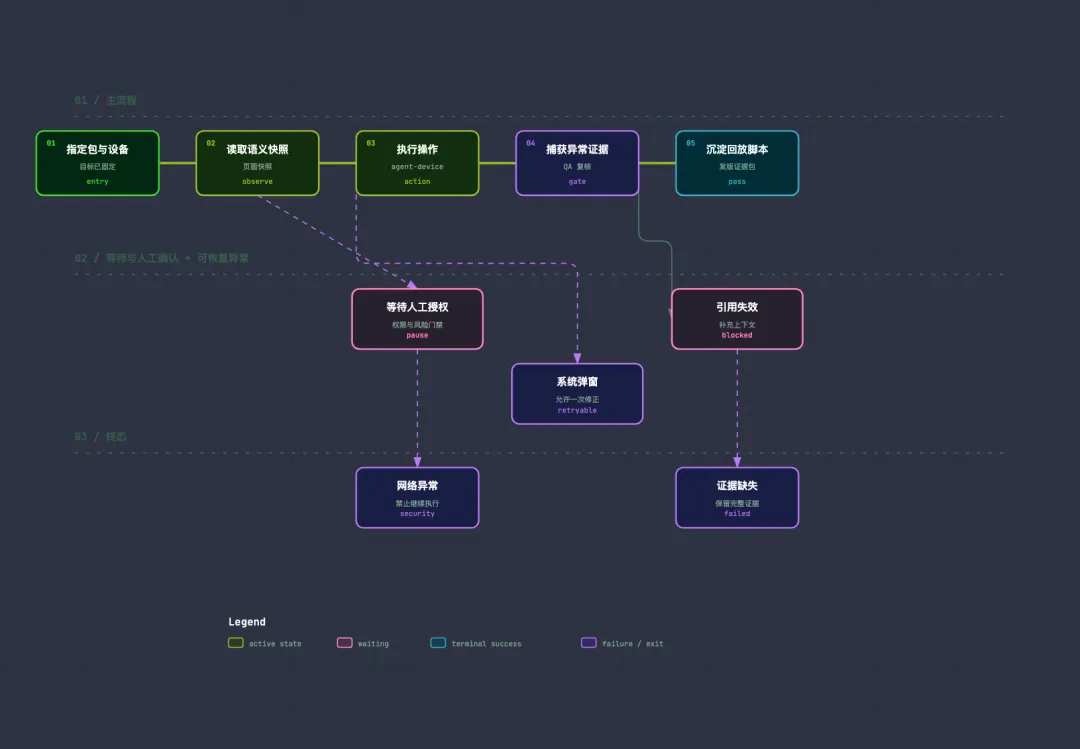Select the 等待人工授权 node
Image resolution: width=1080 pixels, height=749 pixels.
coord(417,319)
